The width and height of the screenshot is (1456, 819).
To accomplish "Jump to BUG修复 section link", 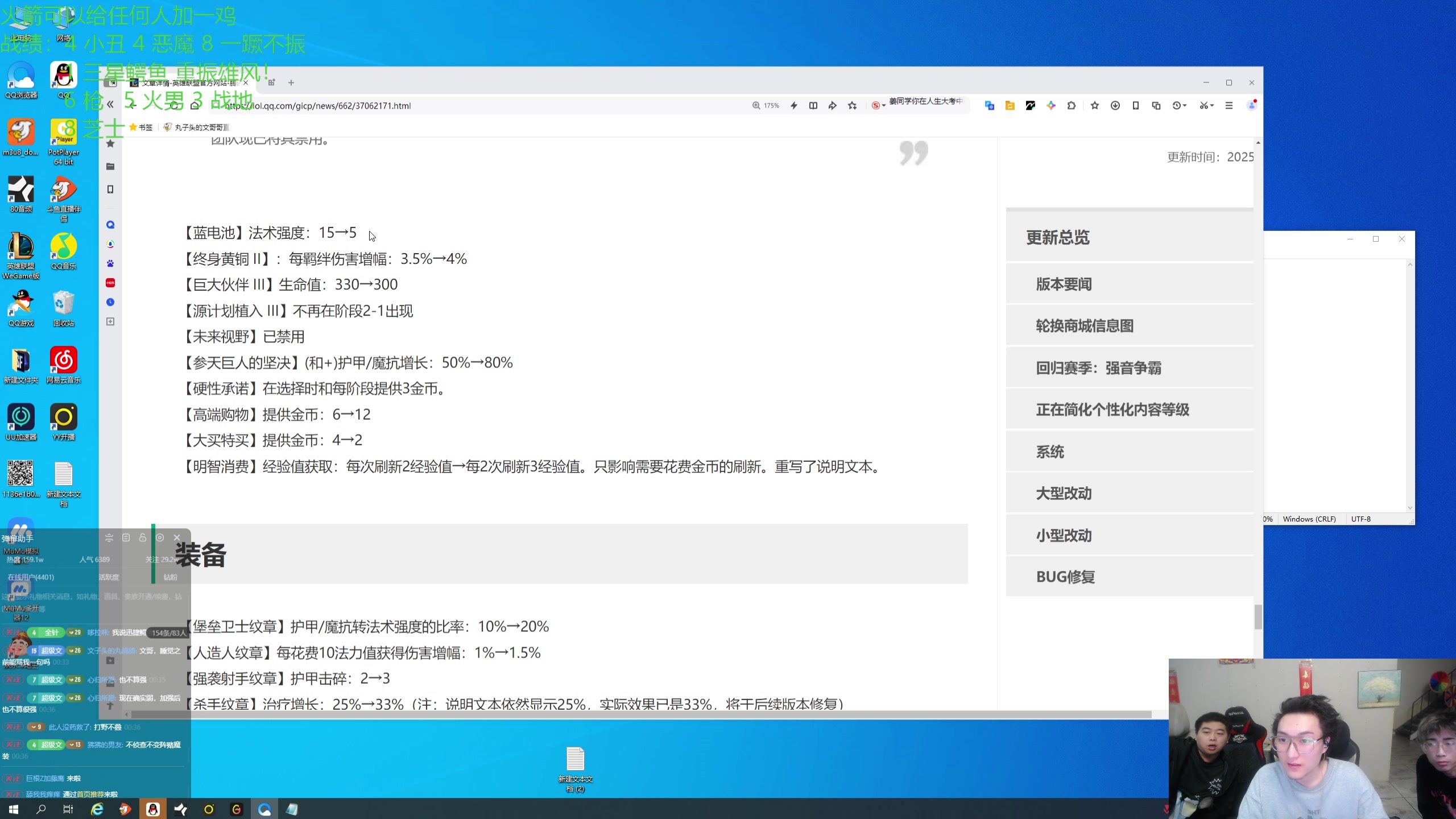I will 1065,577.
